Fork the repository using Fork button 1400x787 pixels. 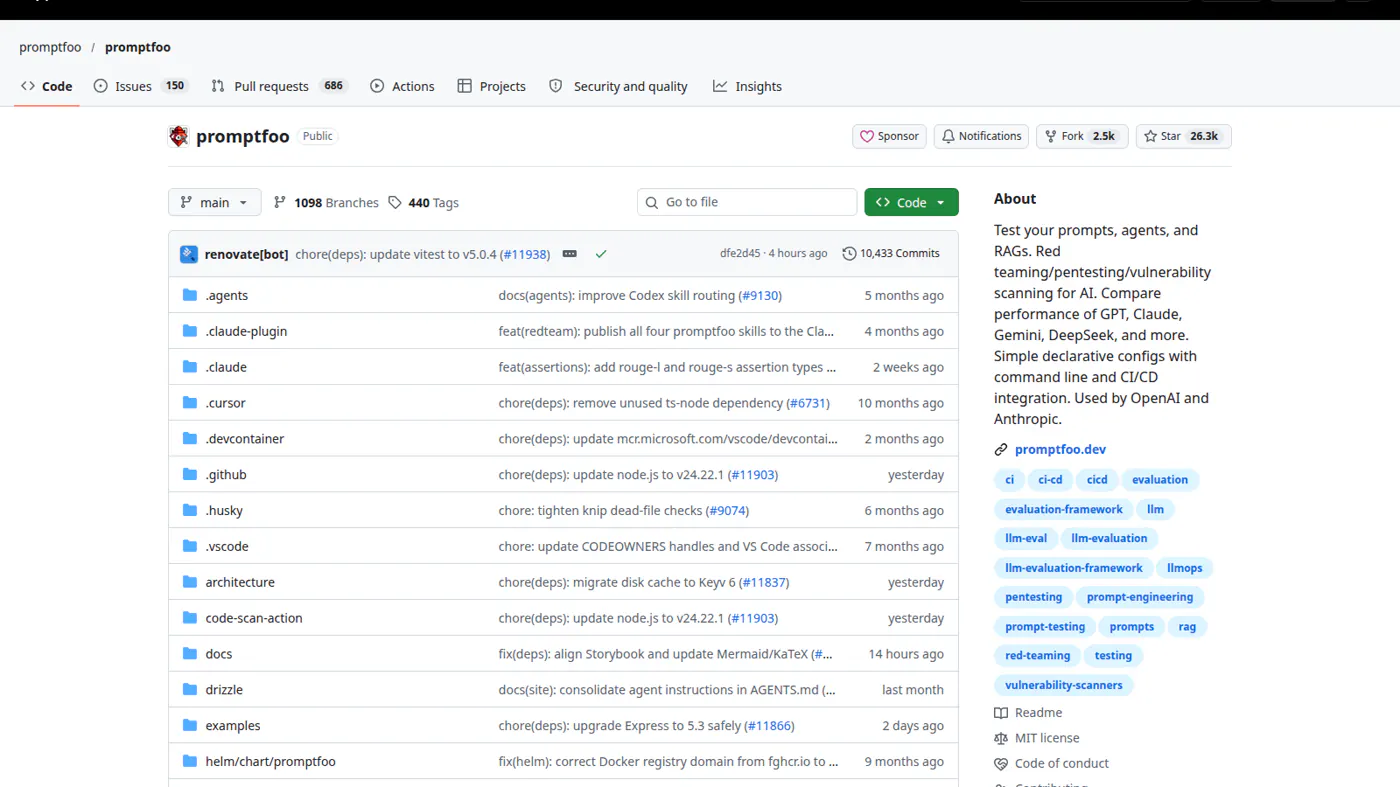click(x=1082, y=136)
